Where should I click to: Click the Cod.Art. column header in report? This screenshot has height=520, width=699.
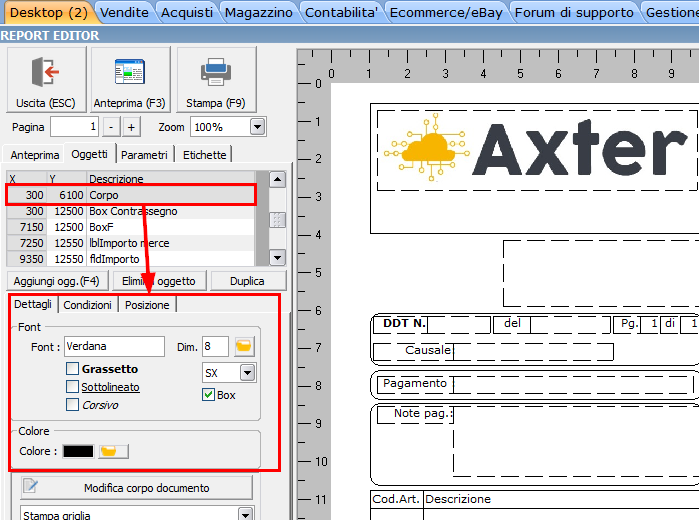click(396, 499)
